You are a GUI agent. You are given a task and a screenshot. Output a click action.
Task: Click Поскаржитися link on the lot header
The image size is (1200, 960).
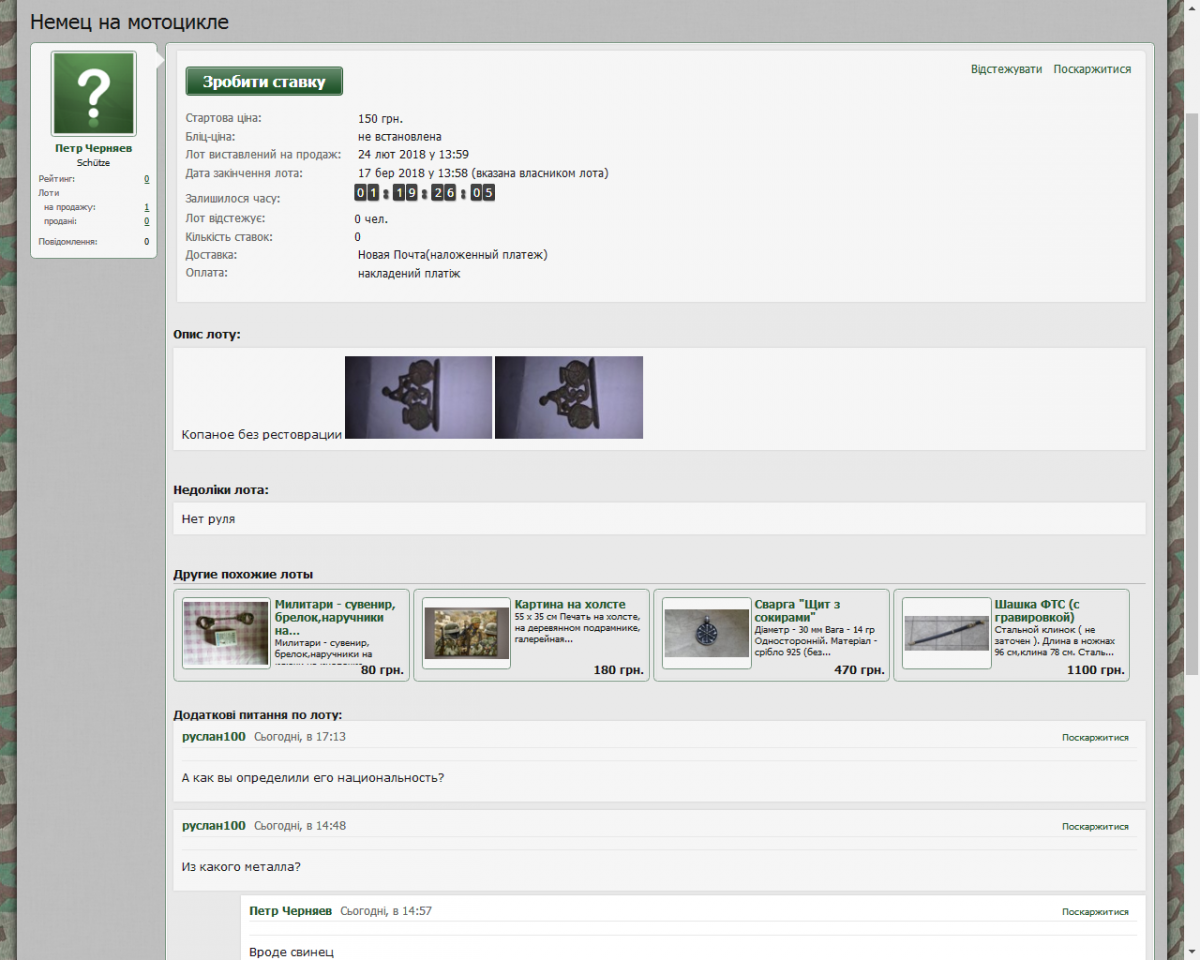pos(1092,69)
